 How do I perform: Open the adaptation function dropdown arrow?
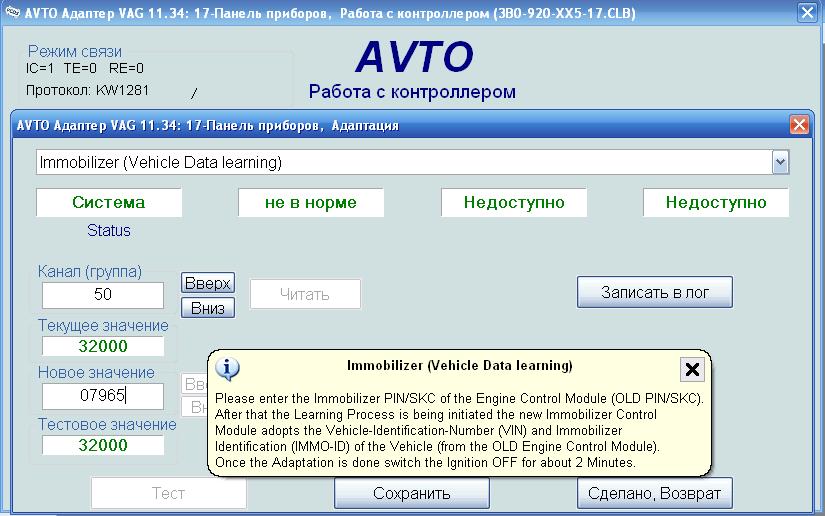pos(780,163)
